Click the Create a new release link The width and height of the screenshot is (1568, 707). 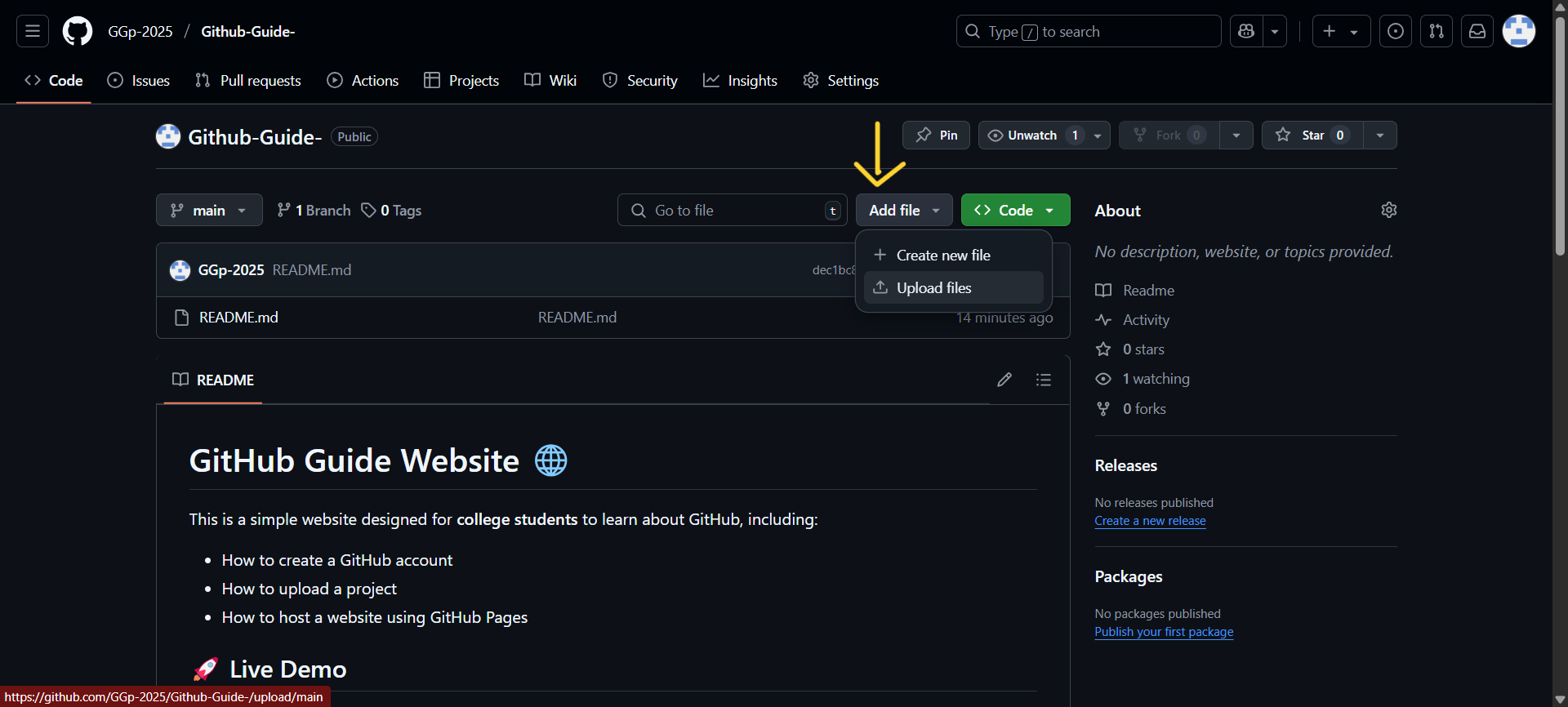click(x=1150, y=521)
